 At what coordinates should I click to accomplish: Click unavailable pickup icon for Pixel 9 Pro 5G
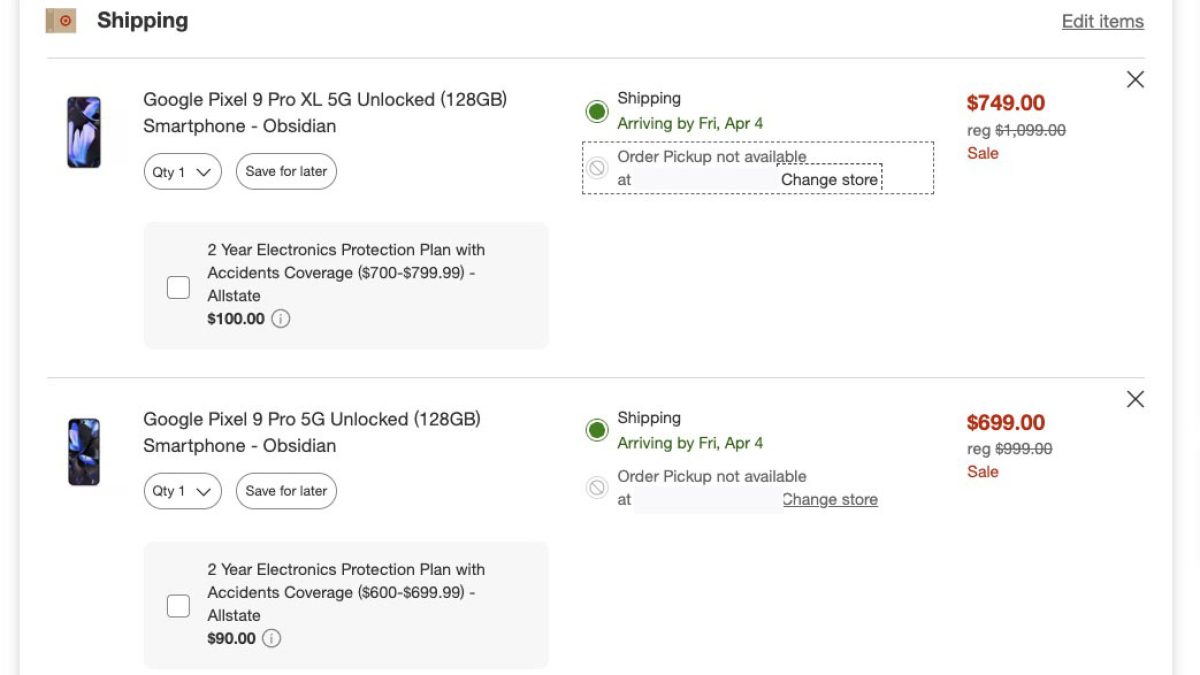597,488
